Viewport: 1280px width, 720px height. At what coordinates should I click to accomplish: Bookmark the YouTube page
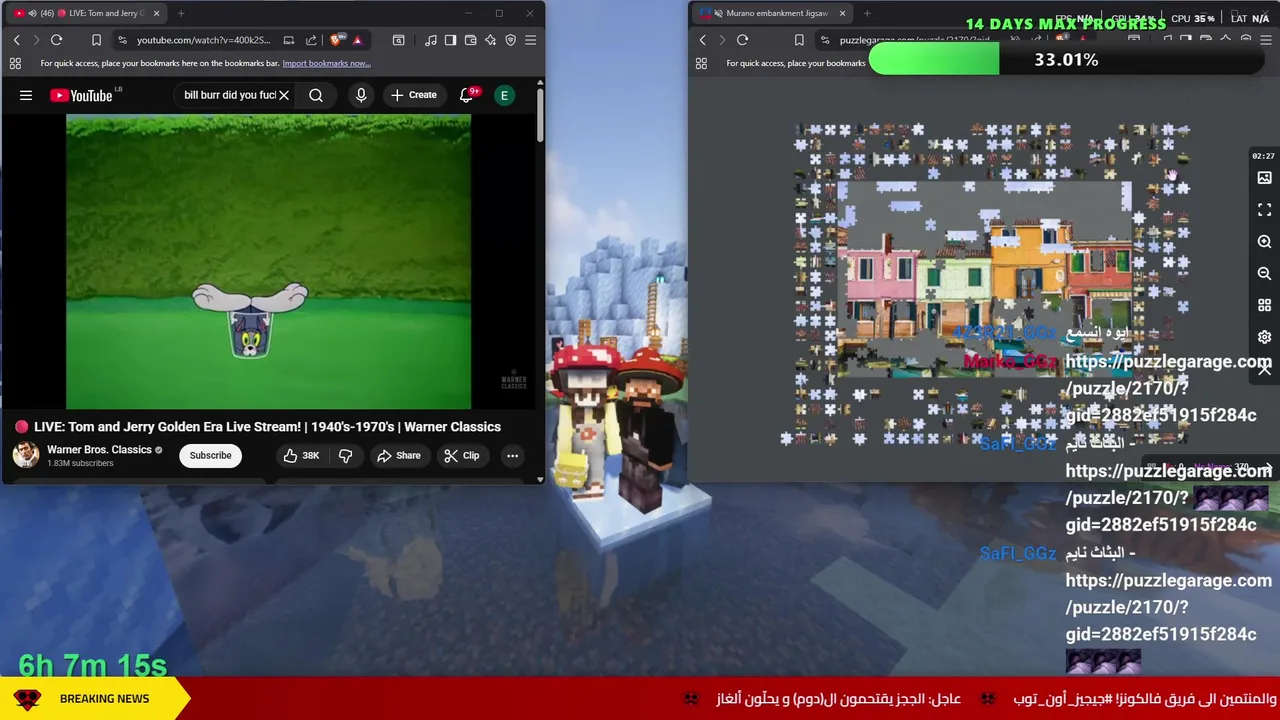tap(96, 40)
